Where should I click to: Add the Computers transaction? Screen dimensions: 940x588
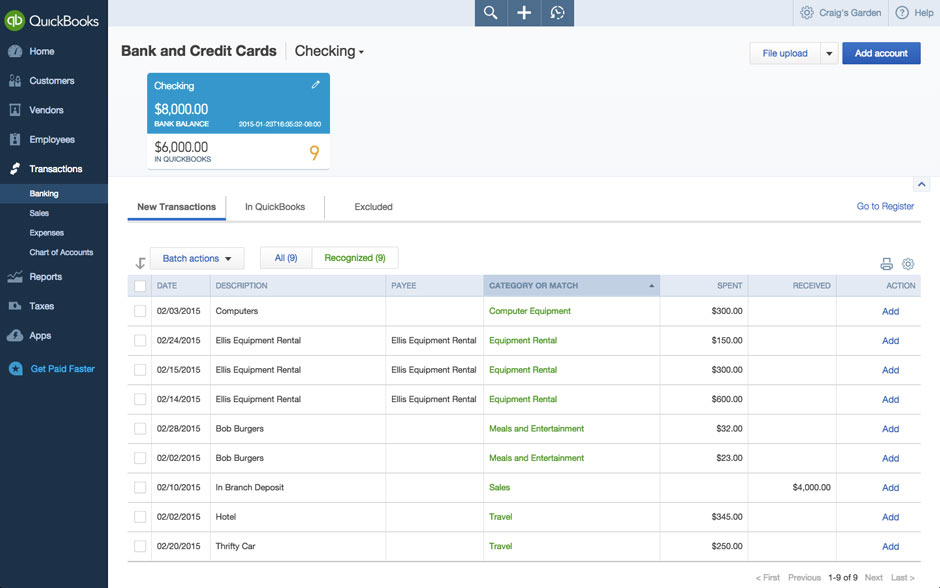coord(890,311)
